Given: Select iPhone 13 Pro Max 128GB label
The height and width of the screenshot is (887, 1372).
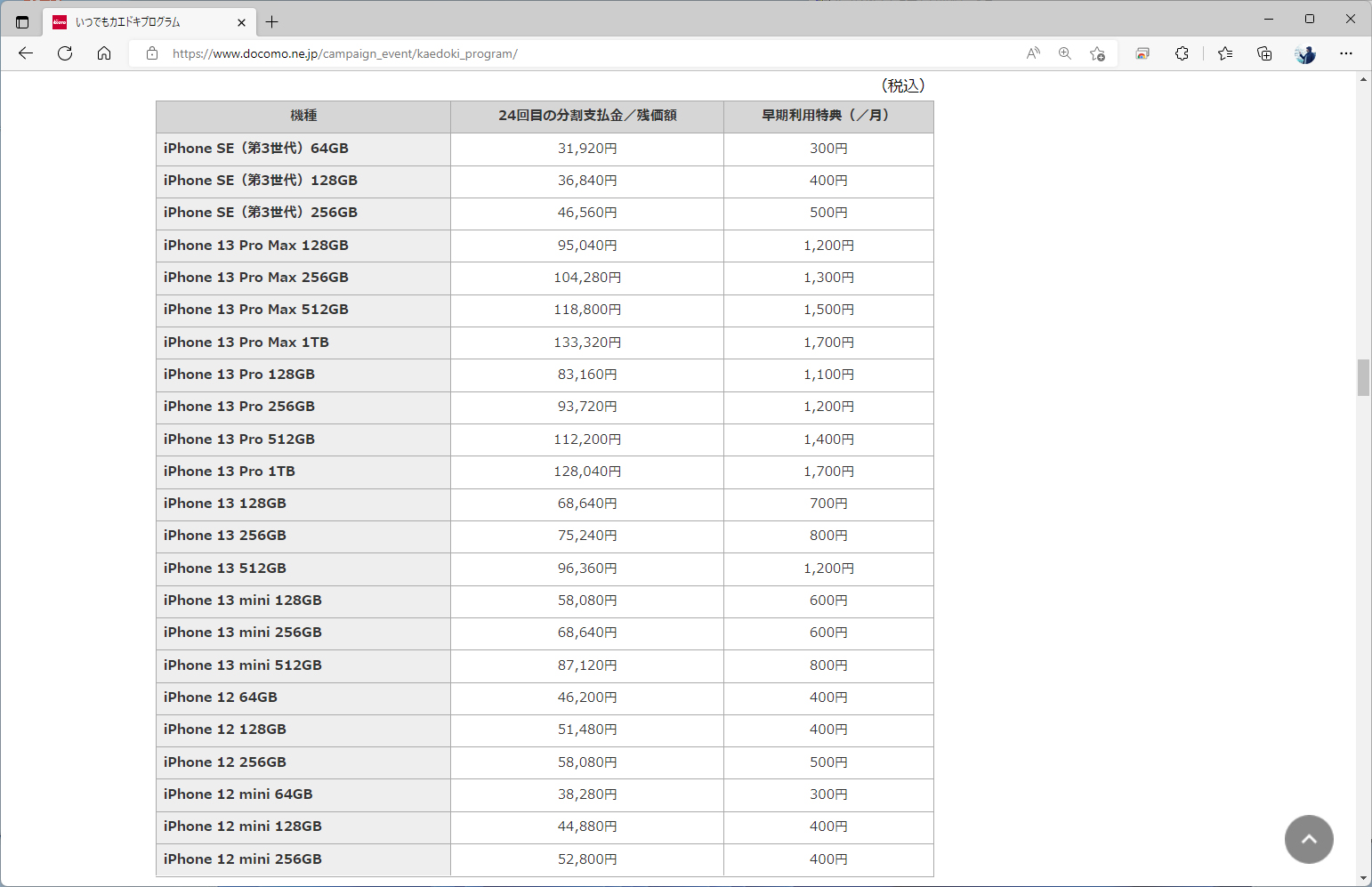Looking at the screenshot, I should [255, 246].
